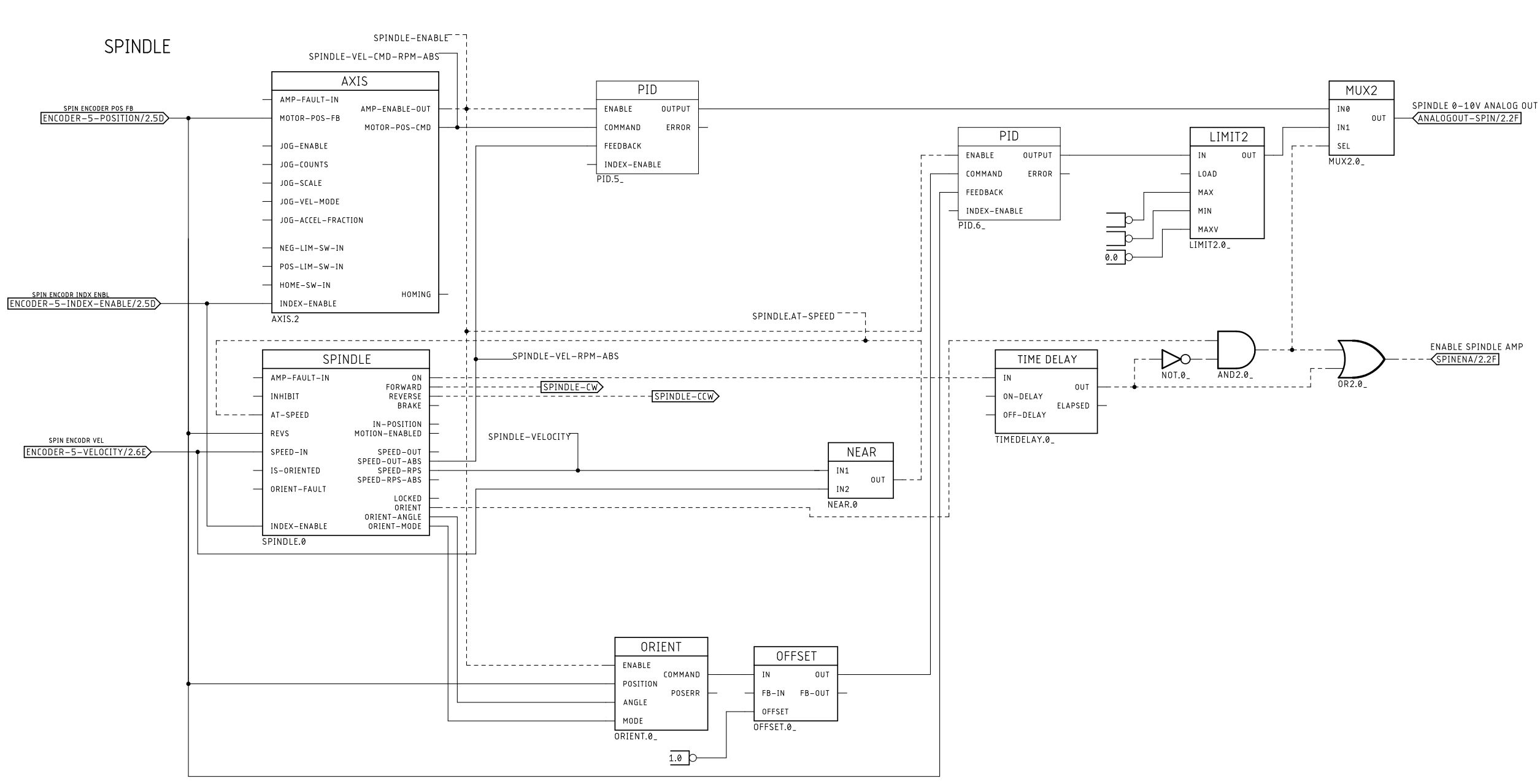This screenshot has width=1540, height=784.
Task: Click the SPINDLE-VEL-CMD-RPM-ABS signal label
Action: (374, 57)
